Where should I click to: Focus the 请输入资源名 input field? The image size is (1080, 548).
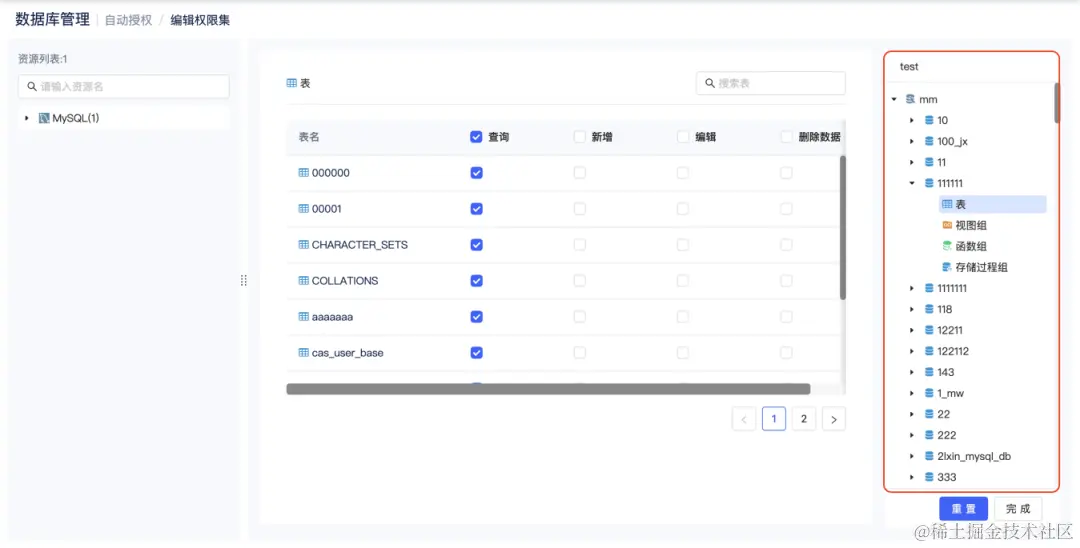click(x=124, y=87)
